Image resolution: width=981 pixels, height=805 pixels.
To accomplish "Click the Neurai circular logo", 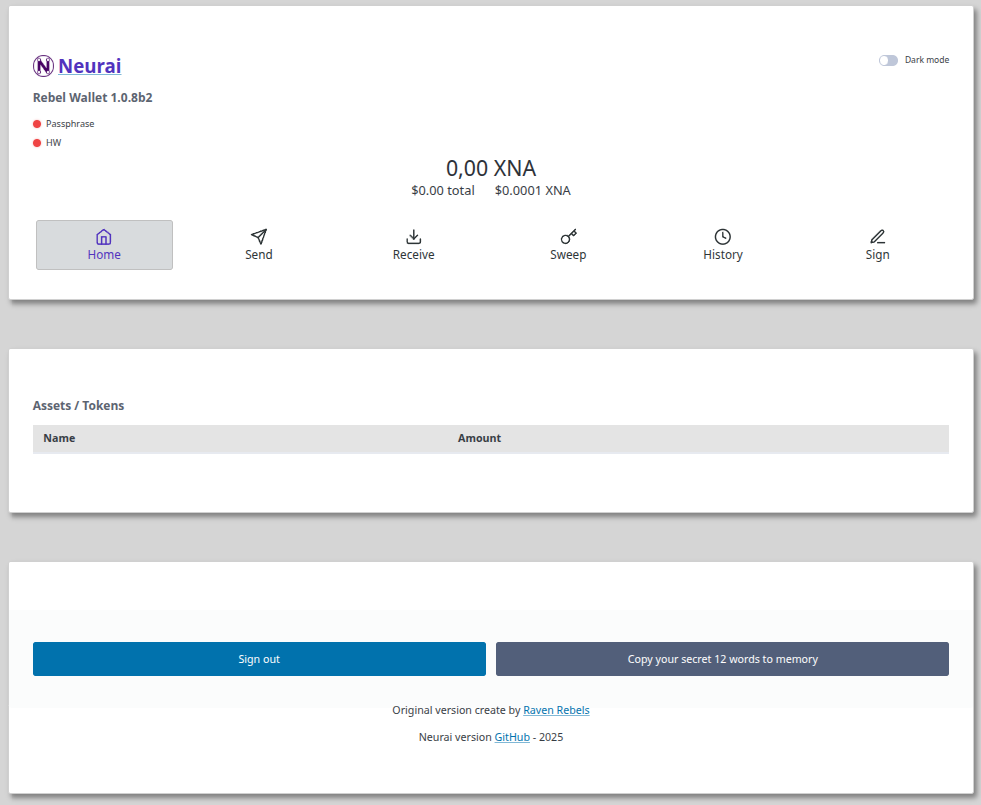I will pos(43,66).
